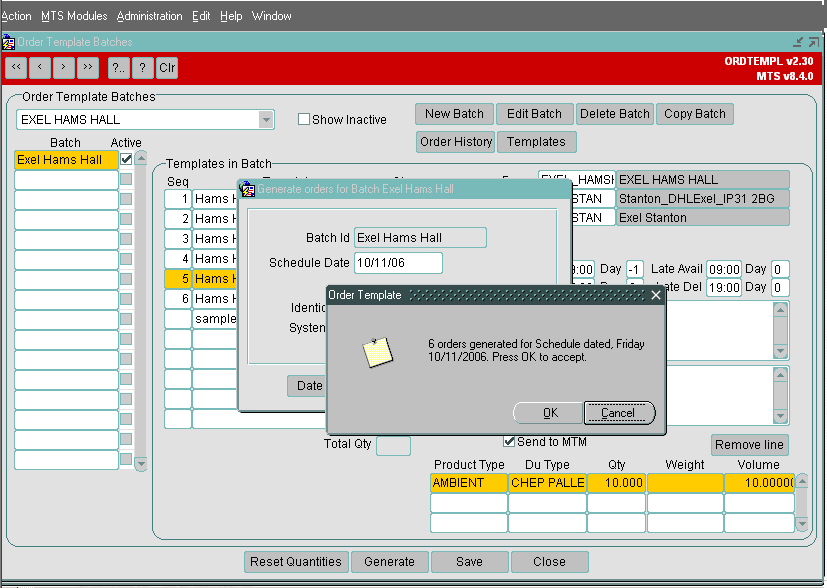Click the Templates button

coord(536,142)
